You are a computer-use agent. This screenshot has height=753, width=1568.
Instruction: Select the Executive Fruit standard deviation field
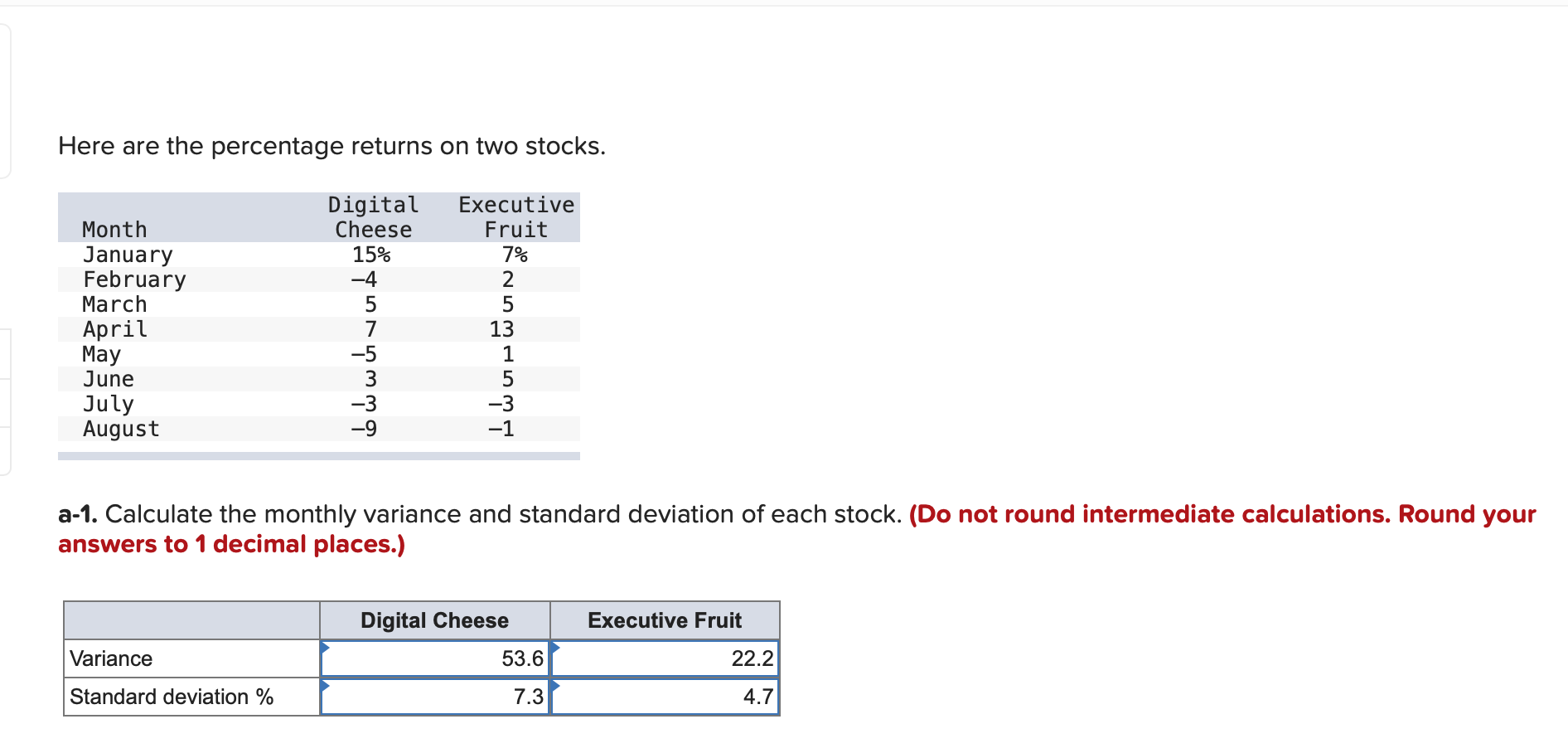tap(665, 697)
